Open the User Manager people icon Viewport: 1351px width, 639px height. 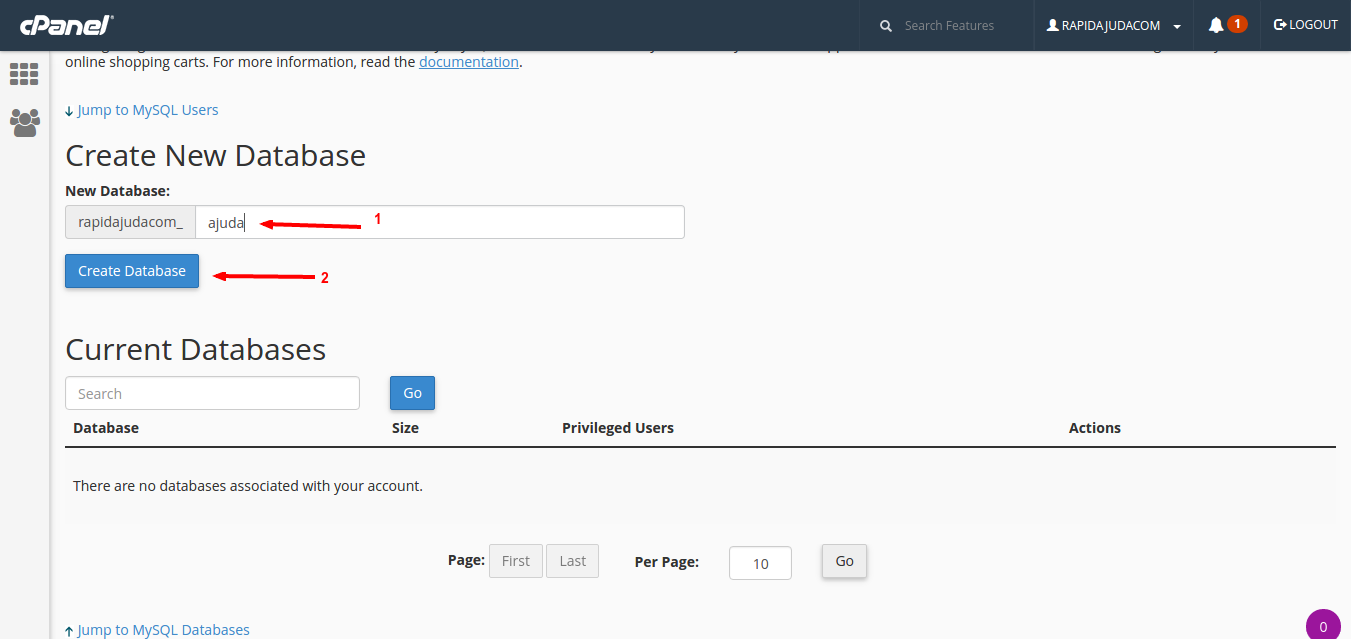point(24,122)
